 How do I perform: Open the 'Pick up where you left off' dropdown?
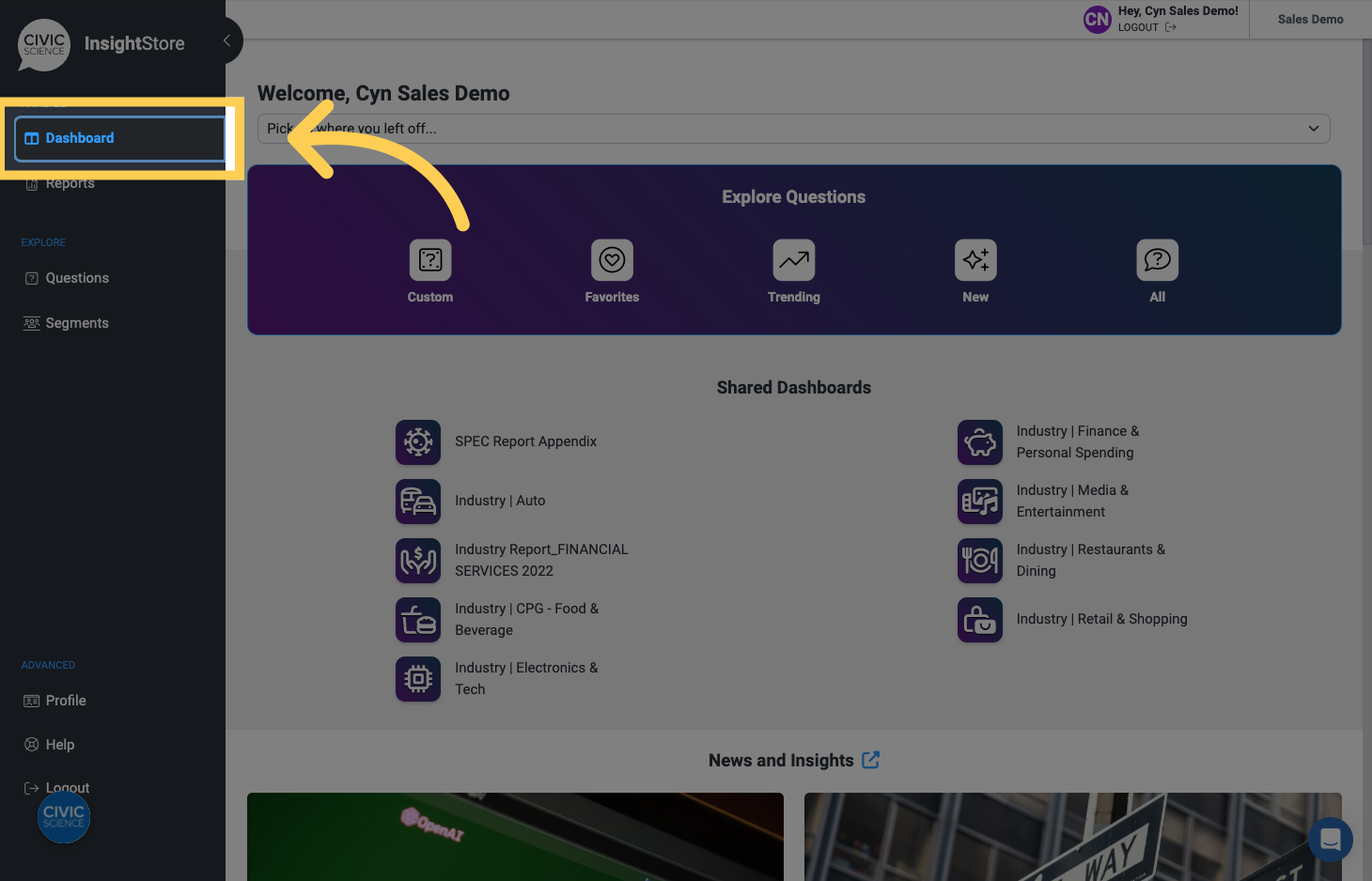794,129
